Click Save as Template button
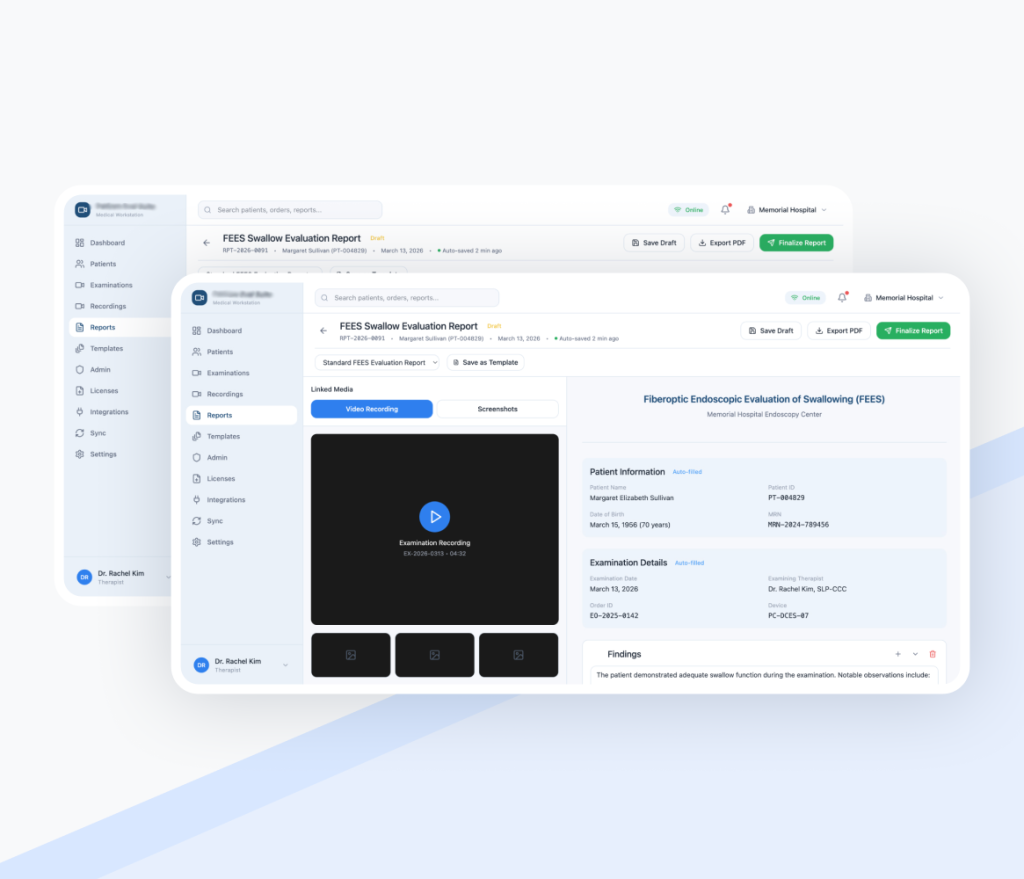 (x=485, y=363)
